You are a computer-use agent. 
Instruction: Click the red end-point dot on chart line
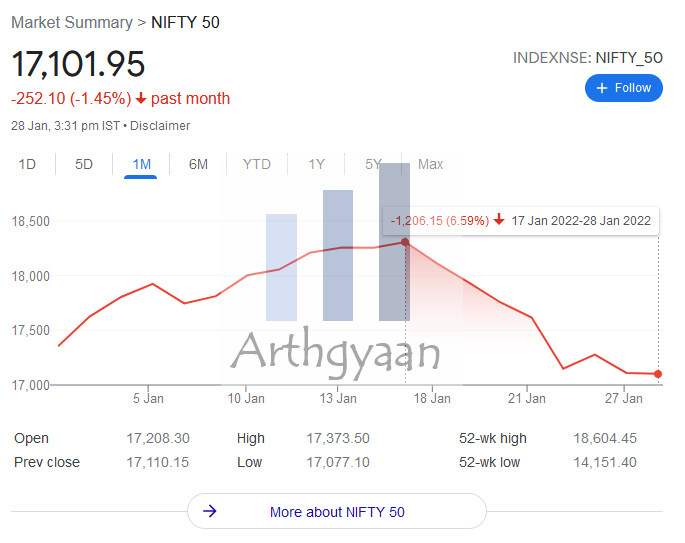tap(658, 374)
